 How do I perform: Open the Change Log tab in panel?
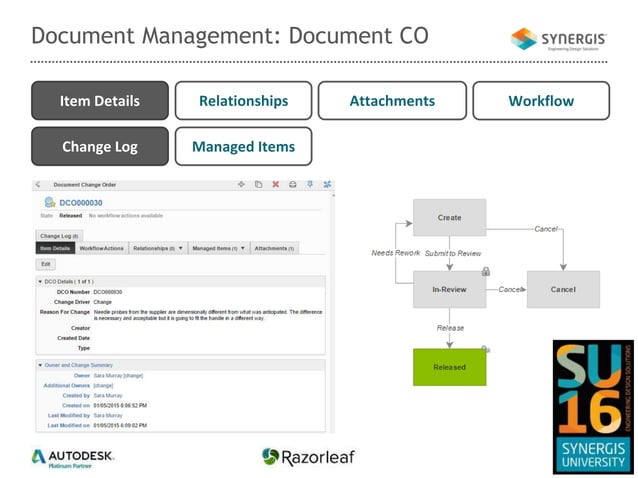pos(59,236)
